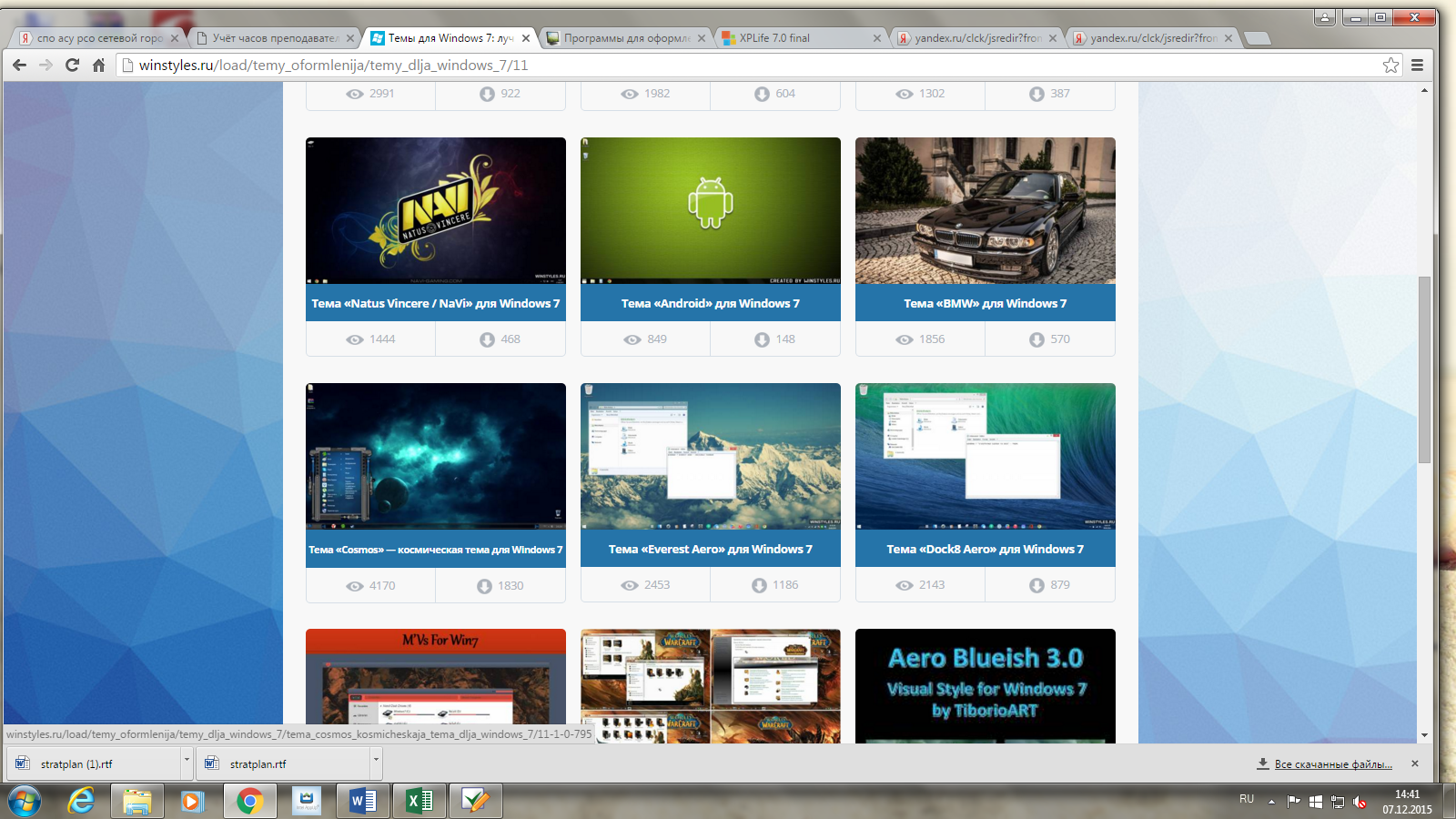This screenshot has height=819, width=1456.
Task: Click 'Тема «Dock8 Aero» для Windows 7' link
Action: (986, 550)
